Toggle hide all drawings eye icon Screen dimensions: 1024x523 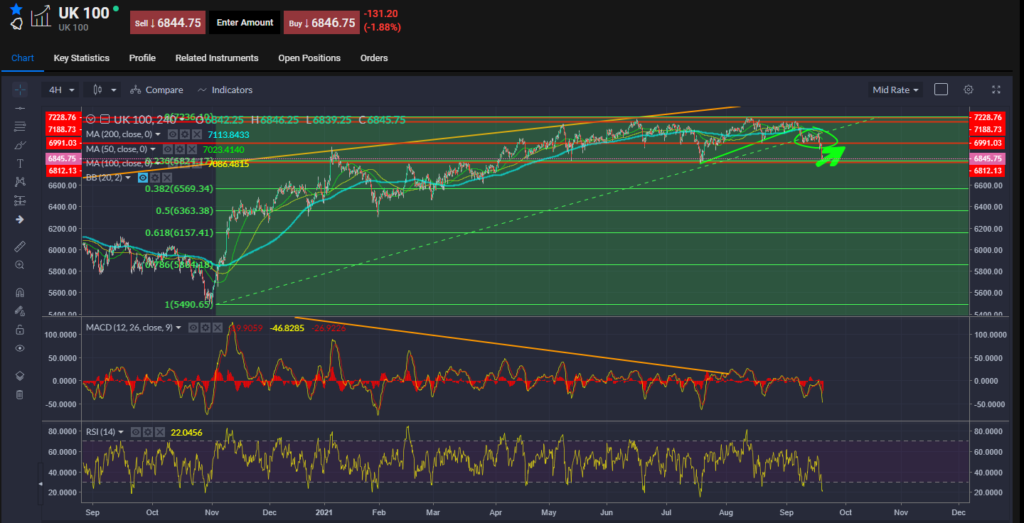point(20,348)
